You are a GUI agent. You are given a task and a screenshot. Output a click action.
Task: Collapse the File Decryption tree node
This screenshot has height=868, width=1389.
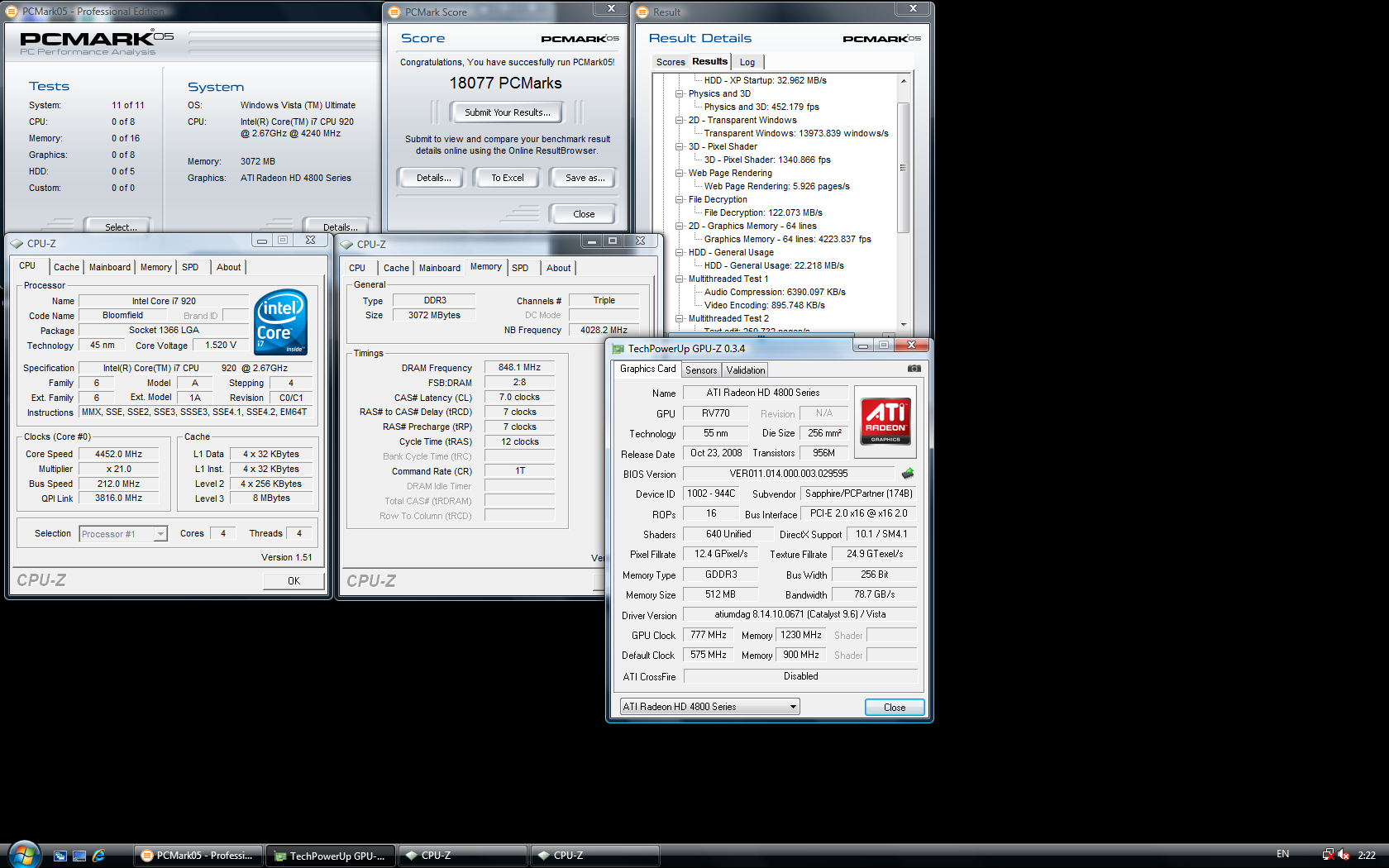click(680, 199)
